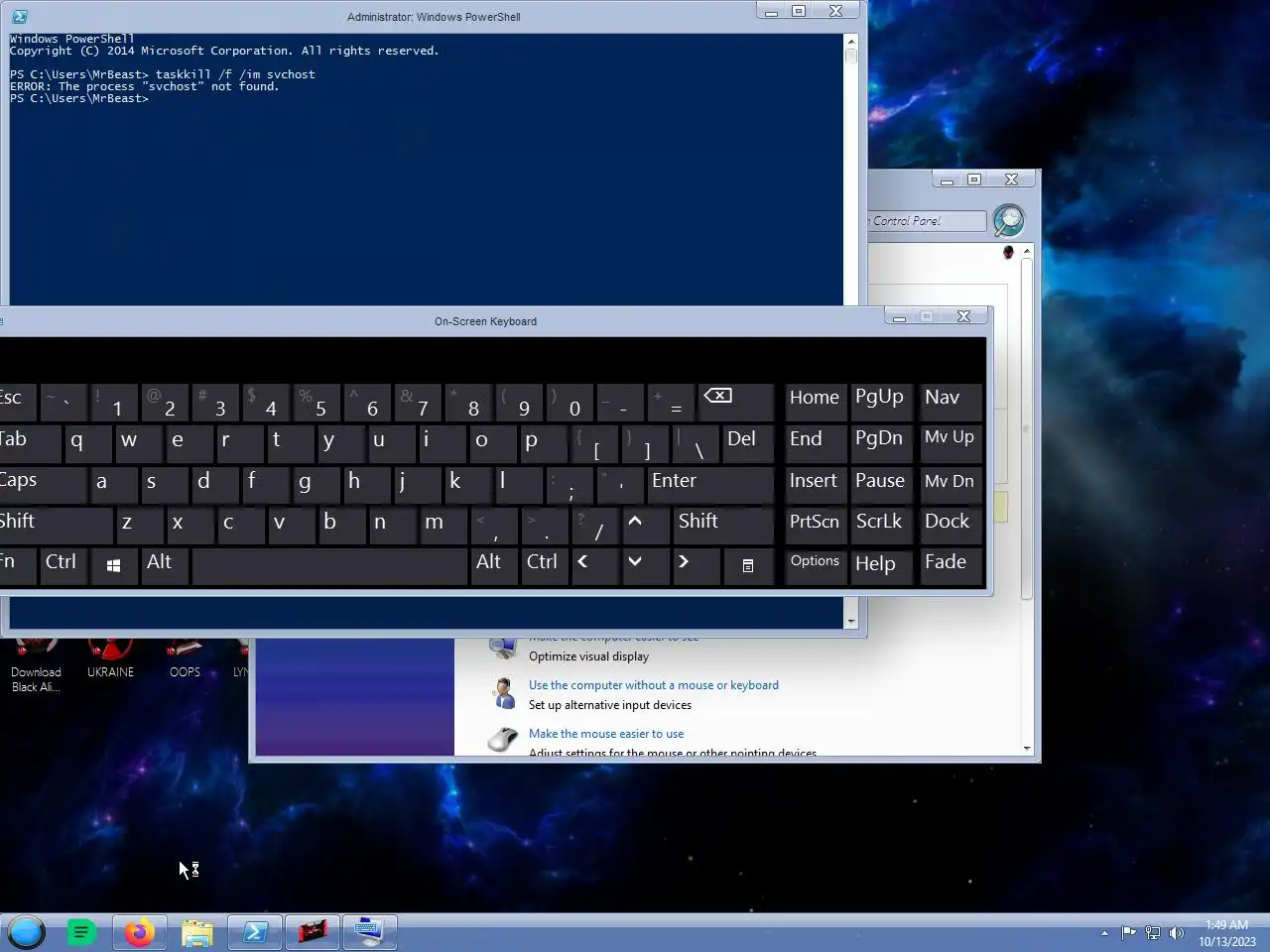The image size is (1270, 952).
Task: Open the Download Black Ali desktop shortcut
Action: pos(36,665)
